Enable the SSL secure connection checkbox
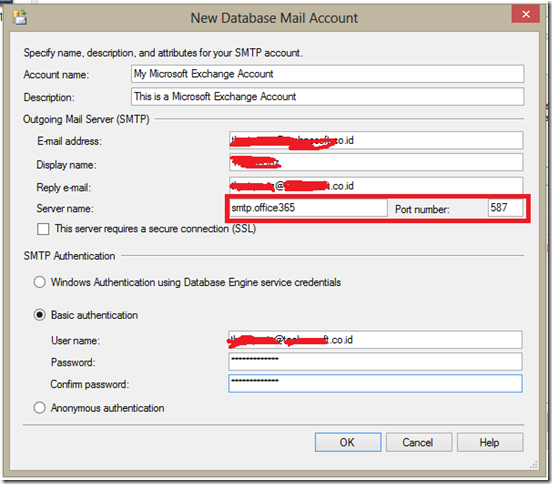552x484 pixels. tap(43, 229)
